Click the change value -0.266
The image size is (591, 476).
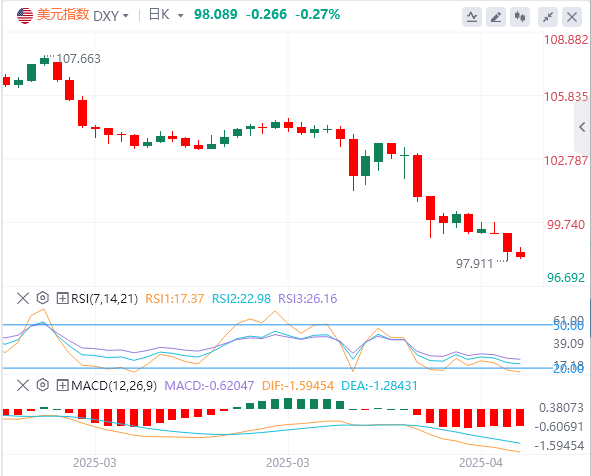click(x=266, y=15)
